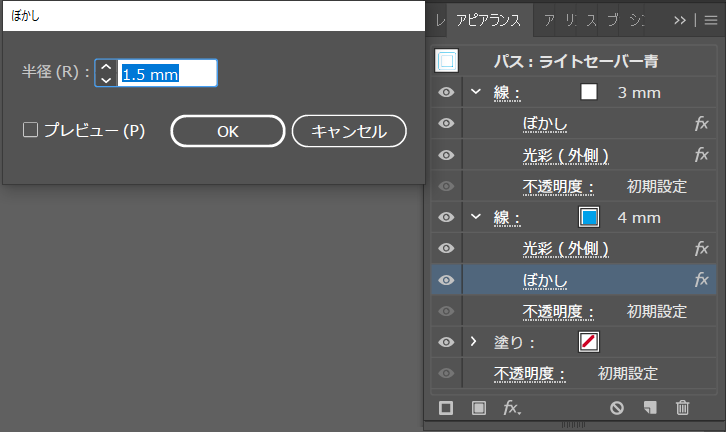Viewport: 726px width, 432px height.
Task: Click fx icon on 光彩(外側) of 3 mm stroke
Action: coord(701,155)
